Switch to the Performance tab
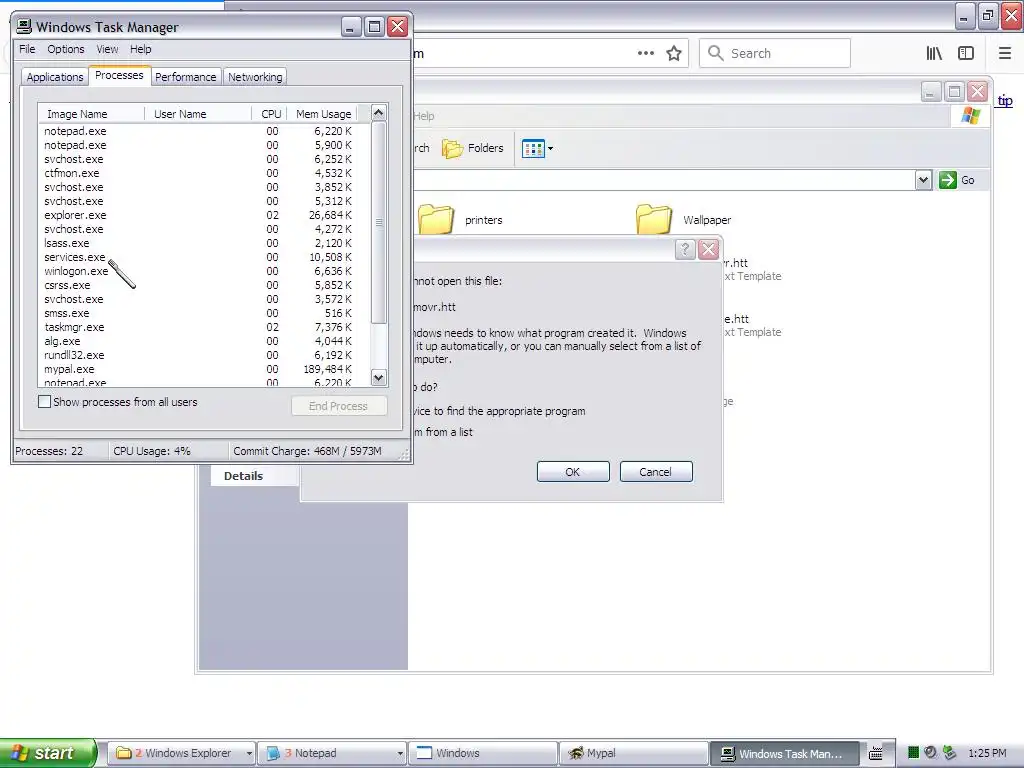1024x768 pixels. (x=185, y=77)
